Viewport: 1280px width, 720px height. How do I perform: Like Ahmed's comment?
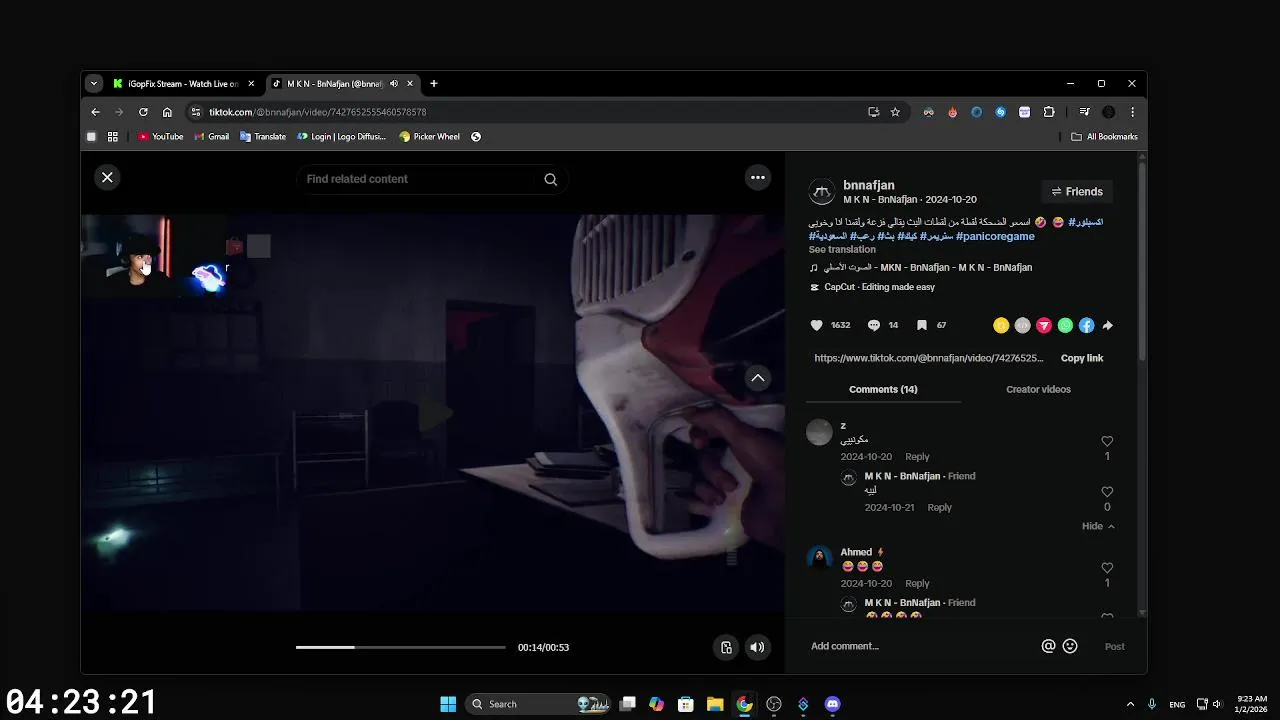[x=1107, y=568]
